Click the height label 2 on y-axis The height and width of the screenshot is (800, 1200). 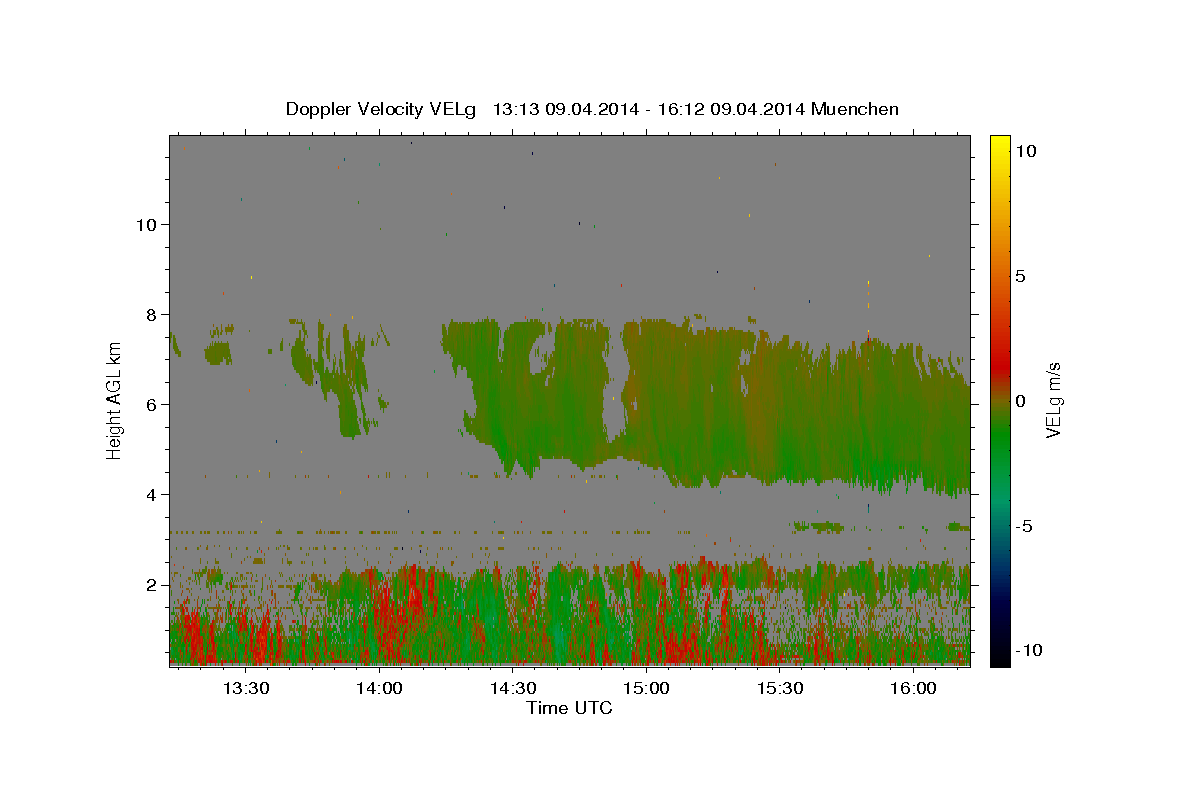click(152, 585)
